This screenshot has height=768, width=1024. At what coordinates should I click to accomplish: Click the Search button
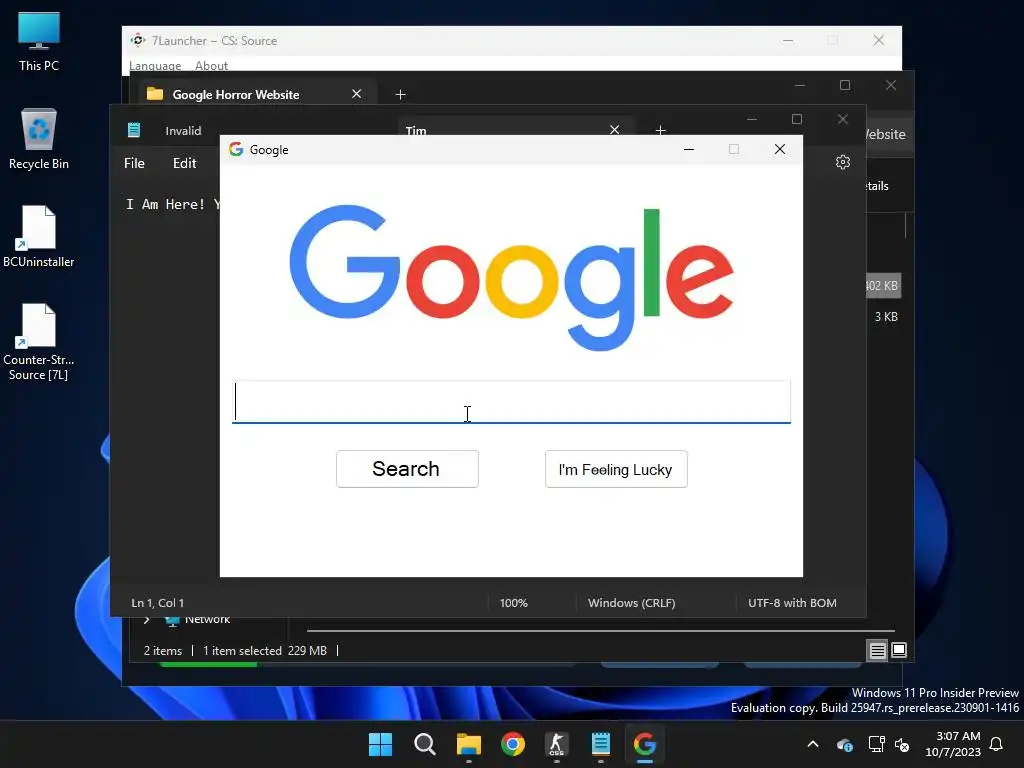[407, 469]
